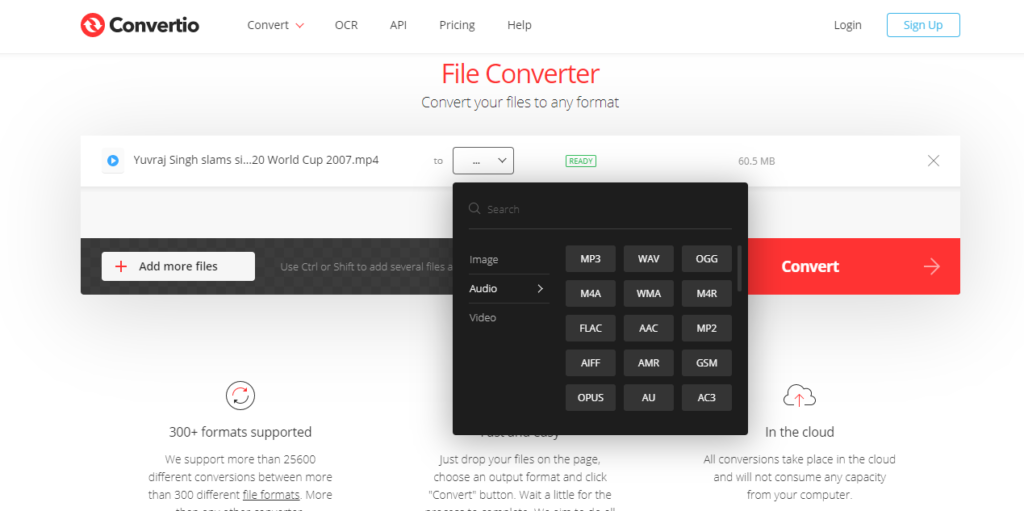Click the arrow icon on the Convert button
Screen dimensions: 1024x511
(931, 267)
